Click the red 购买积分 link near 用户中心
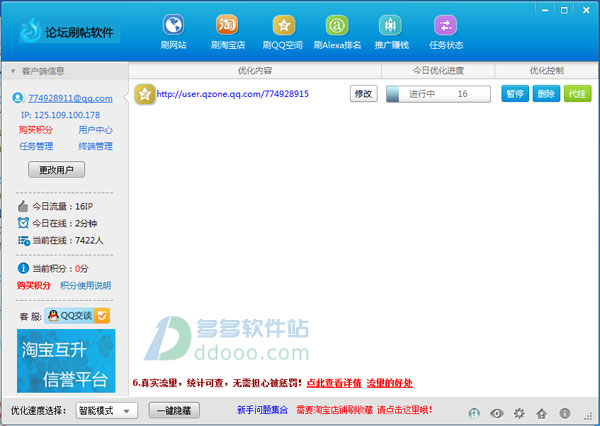This screenshot has width=600, height=426. click(36, 130)
